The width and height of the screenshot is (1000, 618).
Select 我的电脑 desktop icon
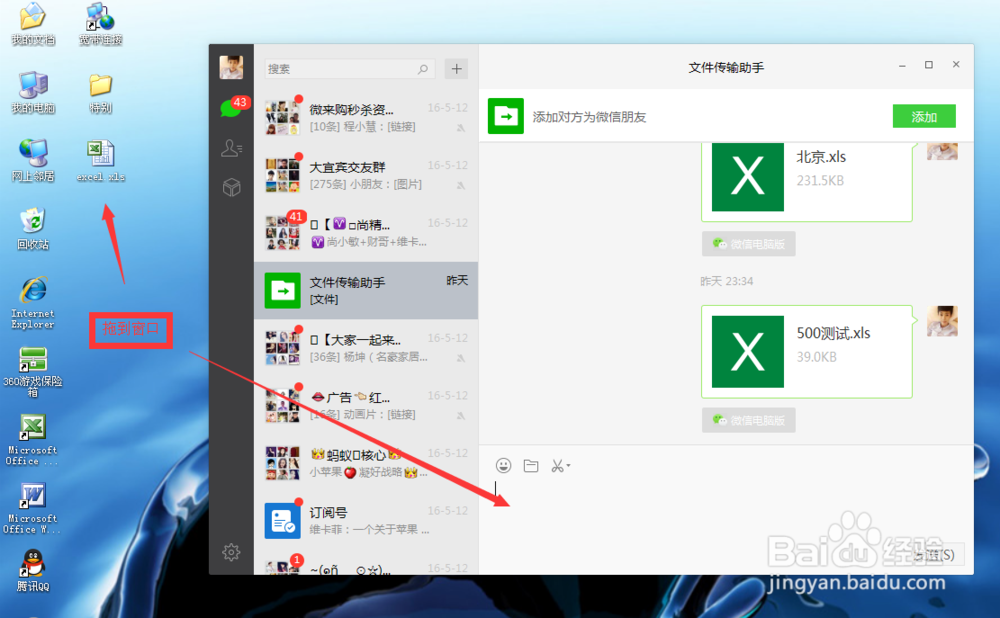pyautogui.click(x=33, y=92)
